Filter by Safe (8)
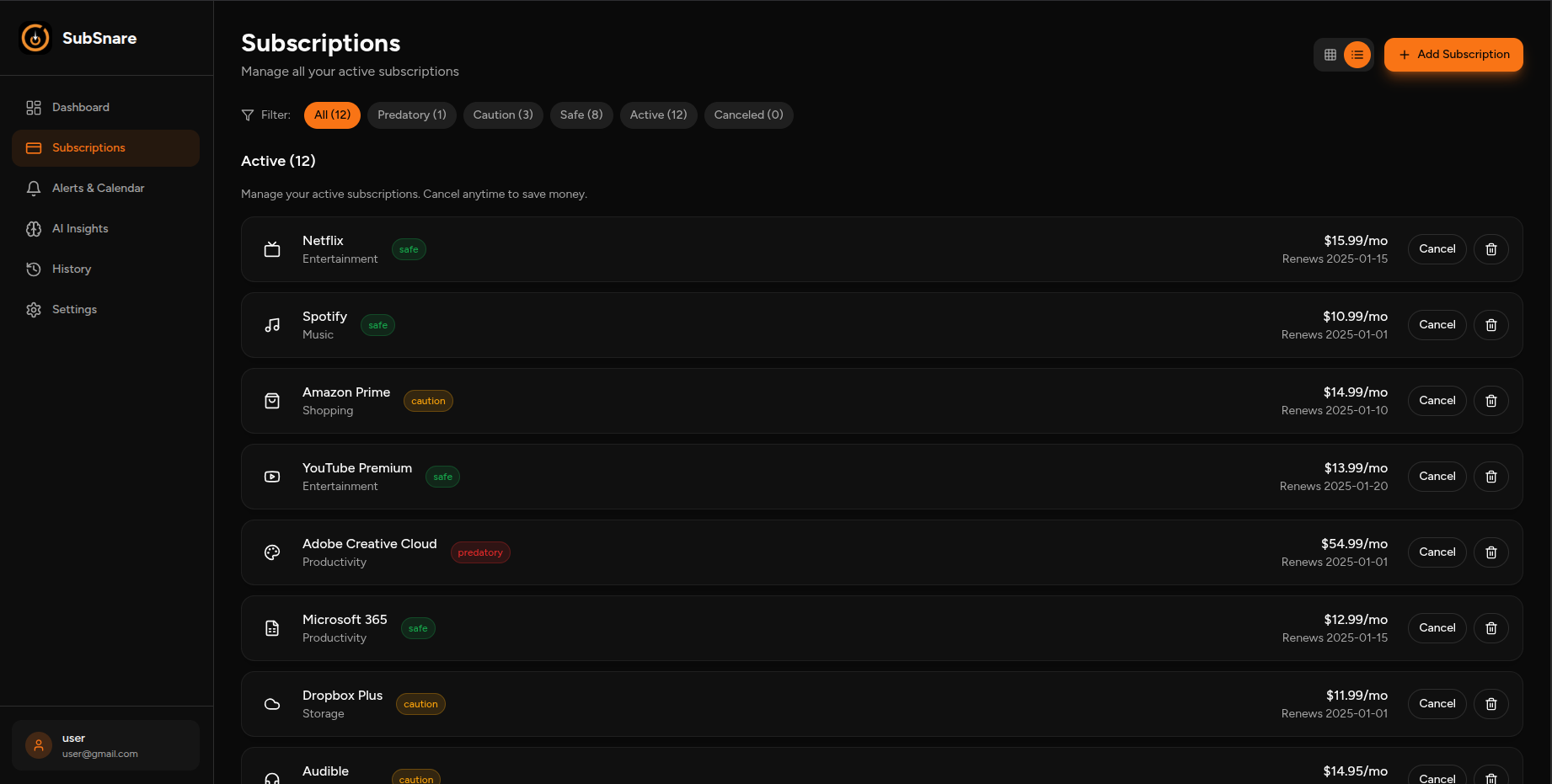 581,115
